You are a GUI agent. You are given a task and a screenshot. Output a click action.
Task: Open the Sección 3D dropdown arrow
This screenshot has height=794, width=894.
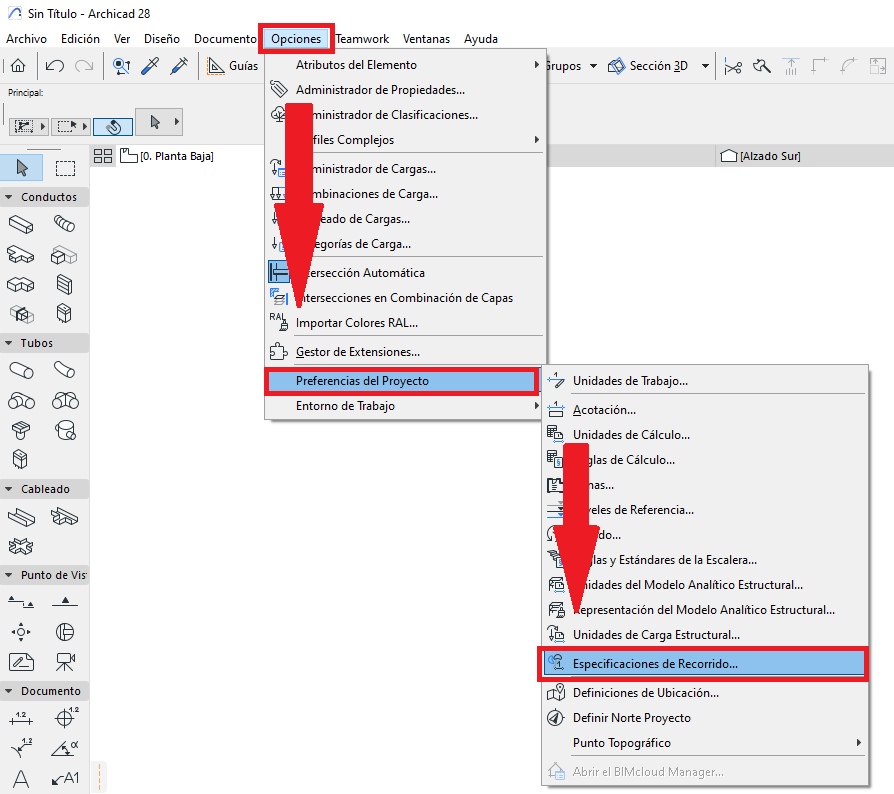(x=706, y=66)
